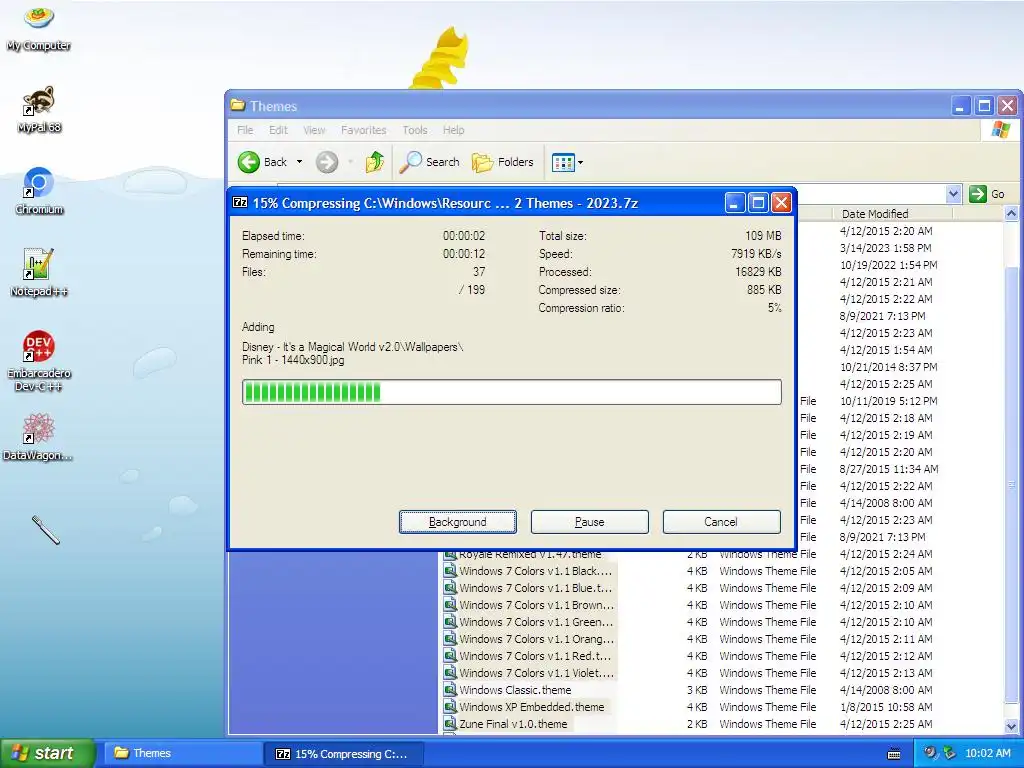Select Windows 7 Colors v1.1 Red theme

point(536,656)
